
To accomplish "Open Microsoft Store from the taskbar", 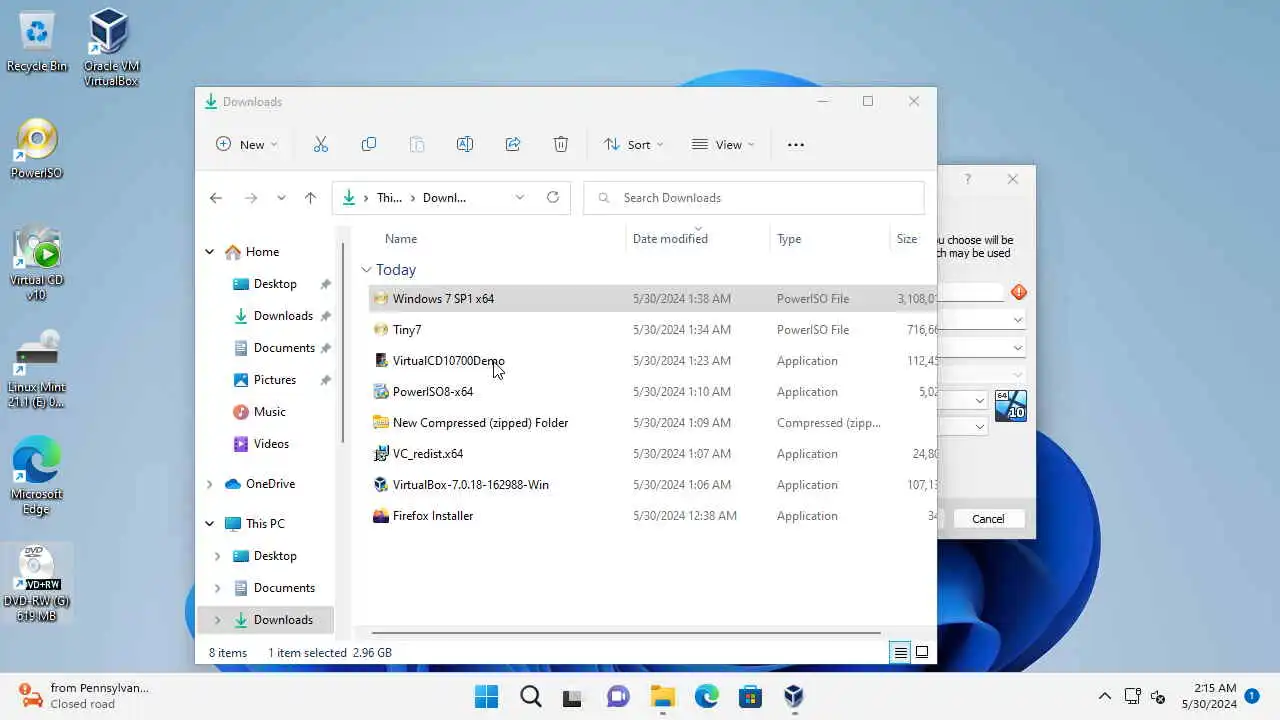I will click(750, 696).
